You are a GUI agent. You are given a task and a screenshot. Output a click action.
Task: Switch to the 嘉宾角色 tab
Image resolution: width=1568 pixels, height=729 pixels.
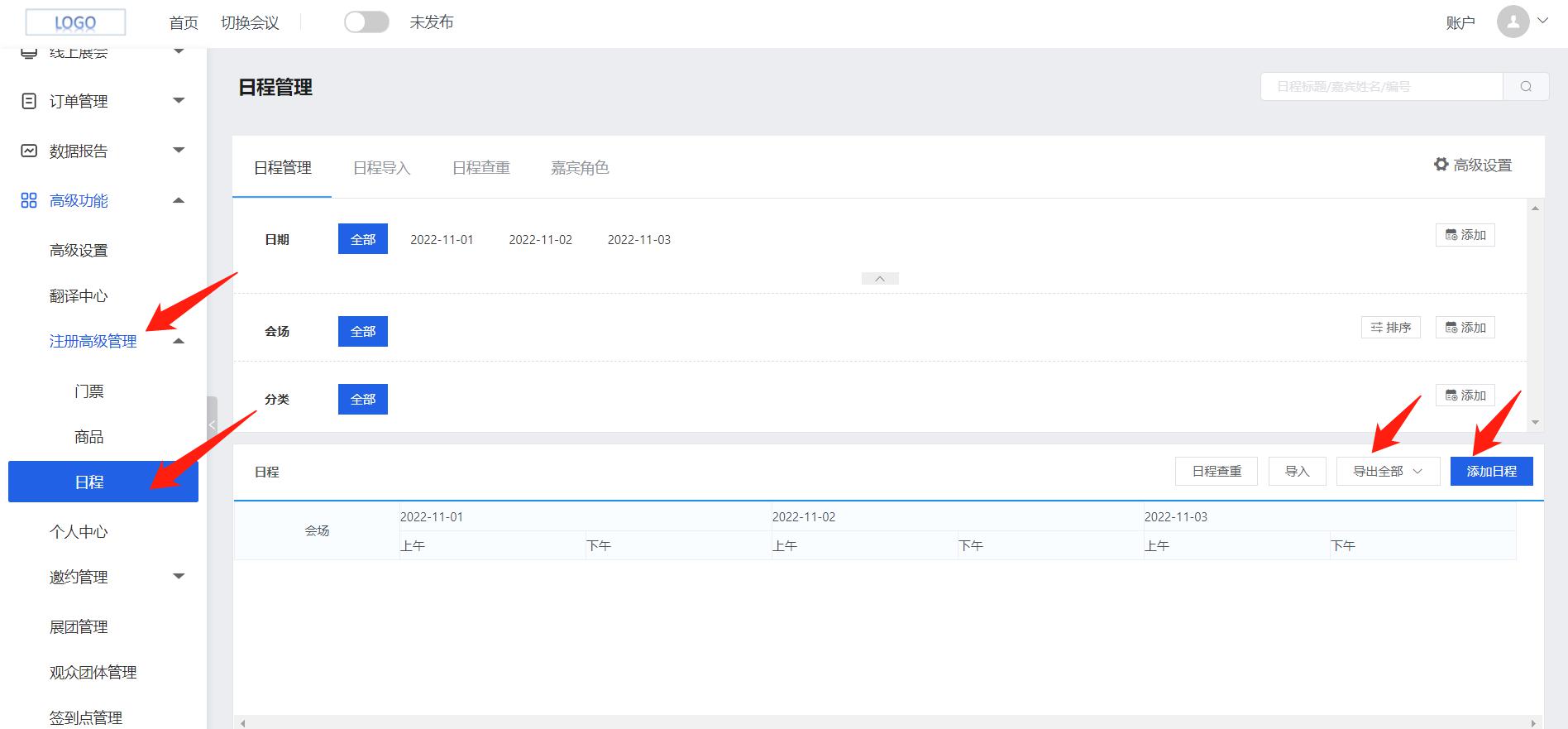click(581, 168)
